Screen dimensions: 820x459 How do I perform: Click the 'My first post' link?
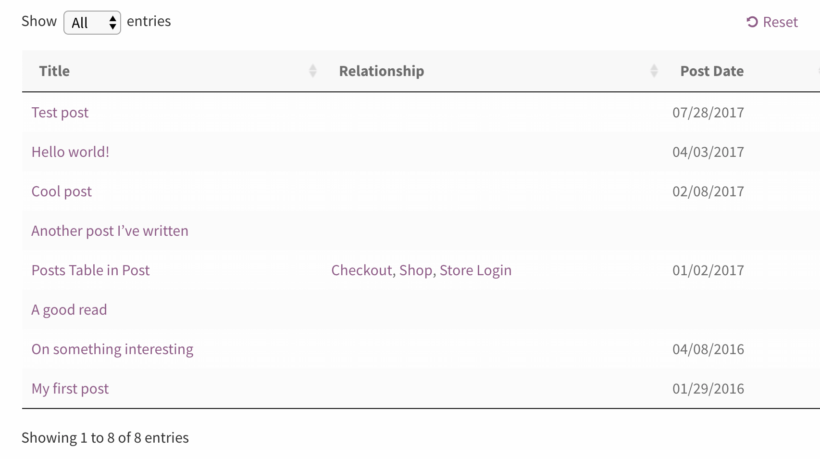pyautogui.click(x=70, y=388)
